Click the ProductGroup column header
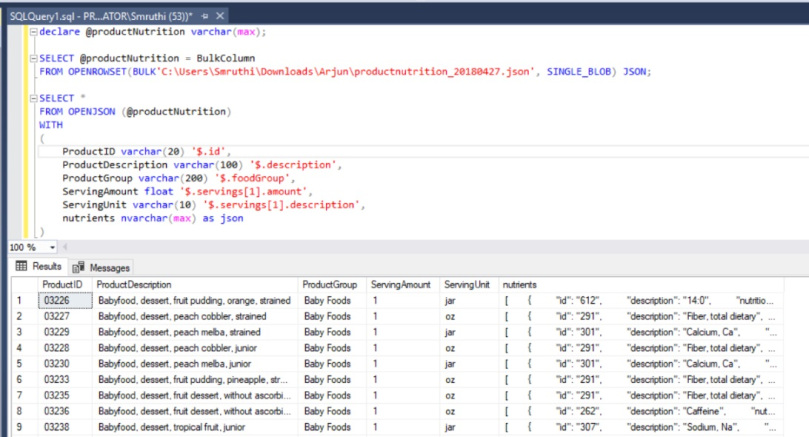 pyautogui.click(x=330, y=284)
